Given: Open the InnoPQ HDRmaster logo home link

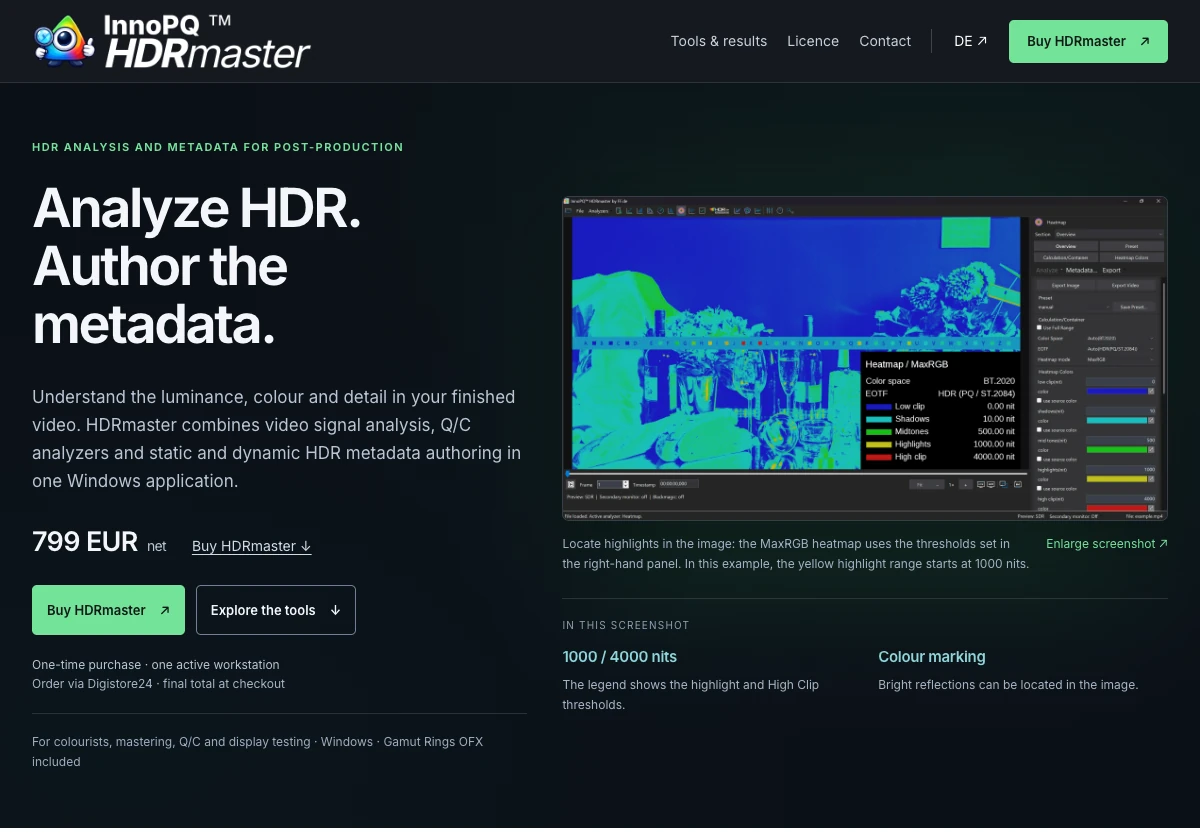Looking at the screenshot, I should [x=172, y=41].
